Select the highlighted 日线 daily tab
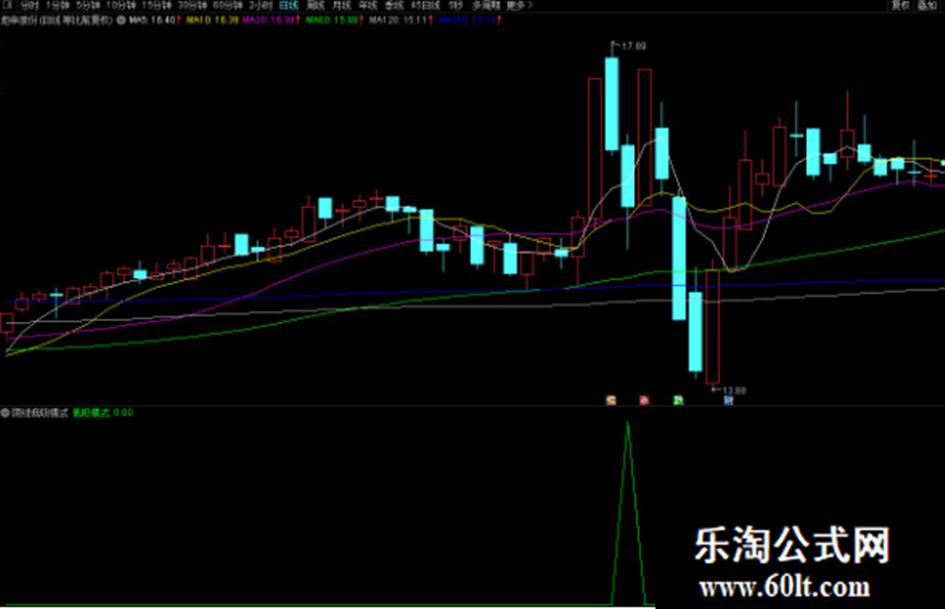This screenshot has height=609, width=945. coord(289,5)
